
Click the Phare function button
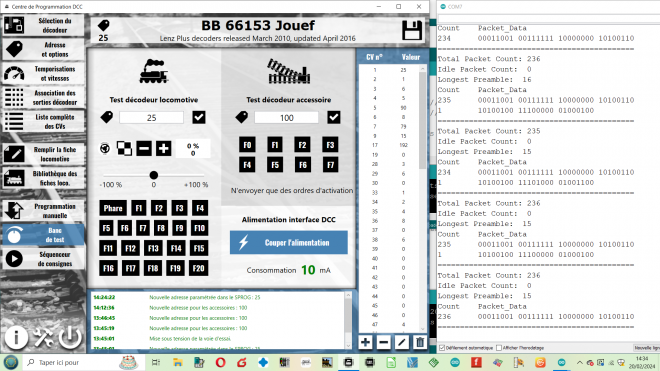[x=113, y=208]
